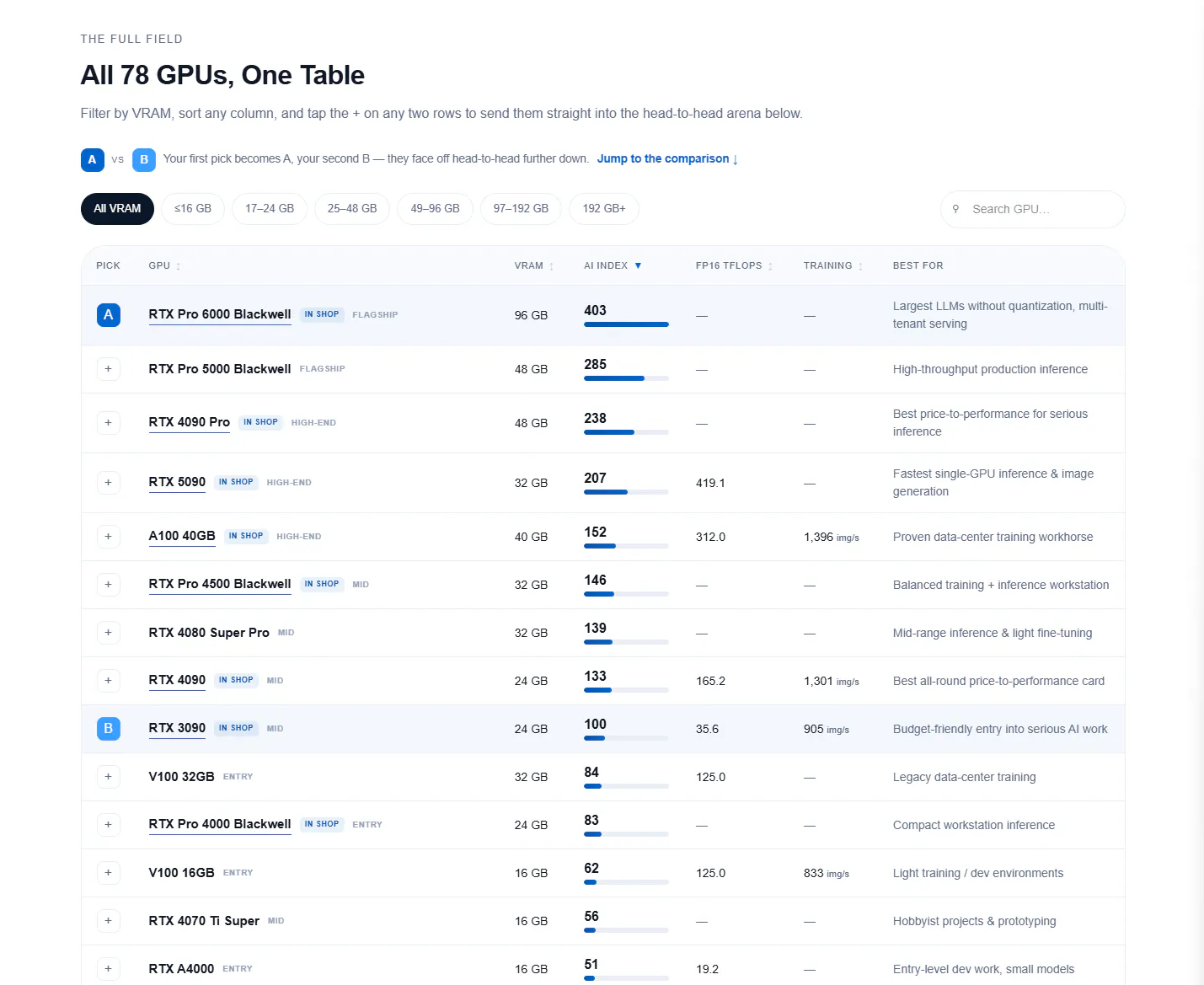Deselect pick A on RTX Pro 6000 Blackwell

108,315
